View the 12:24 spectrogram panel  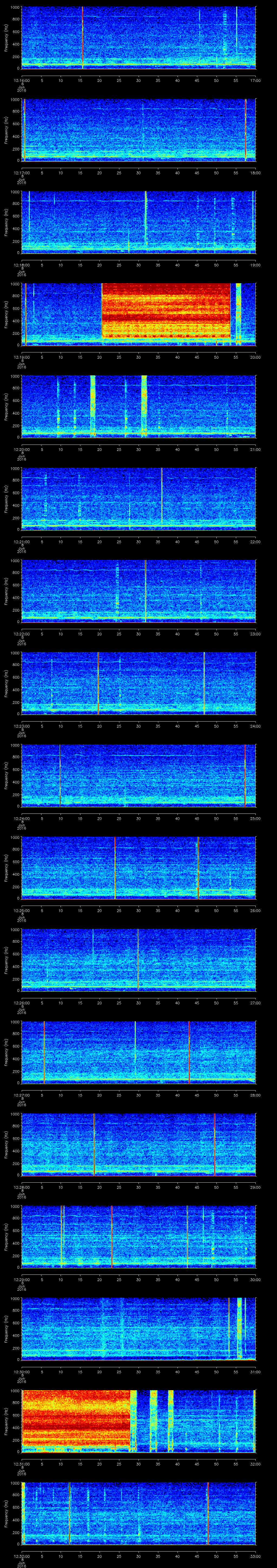tap(139, 775)
